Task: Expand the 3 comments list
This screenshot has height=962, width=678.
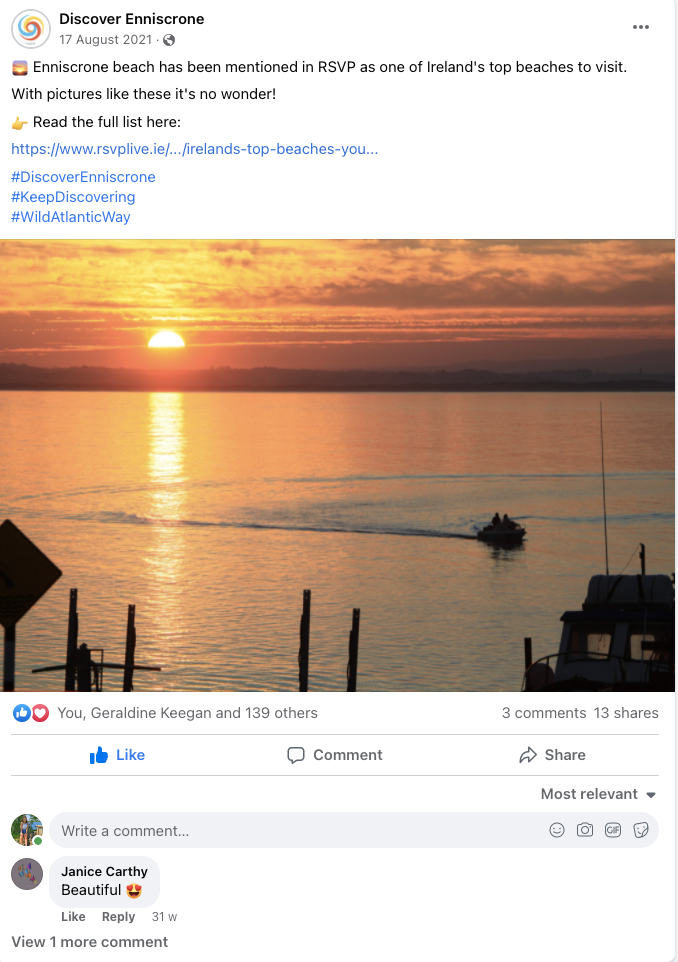Action: pos(543,713)
